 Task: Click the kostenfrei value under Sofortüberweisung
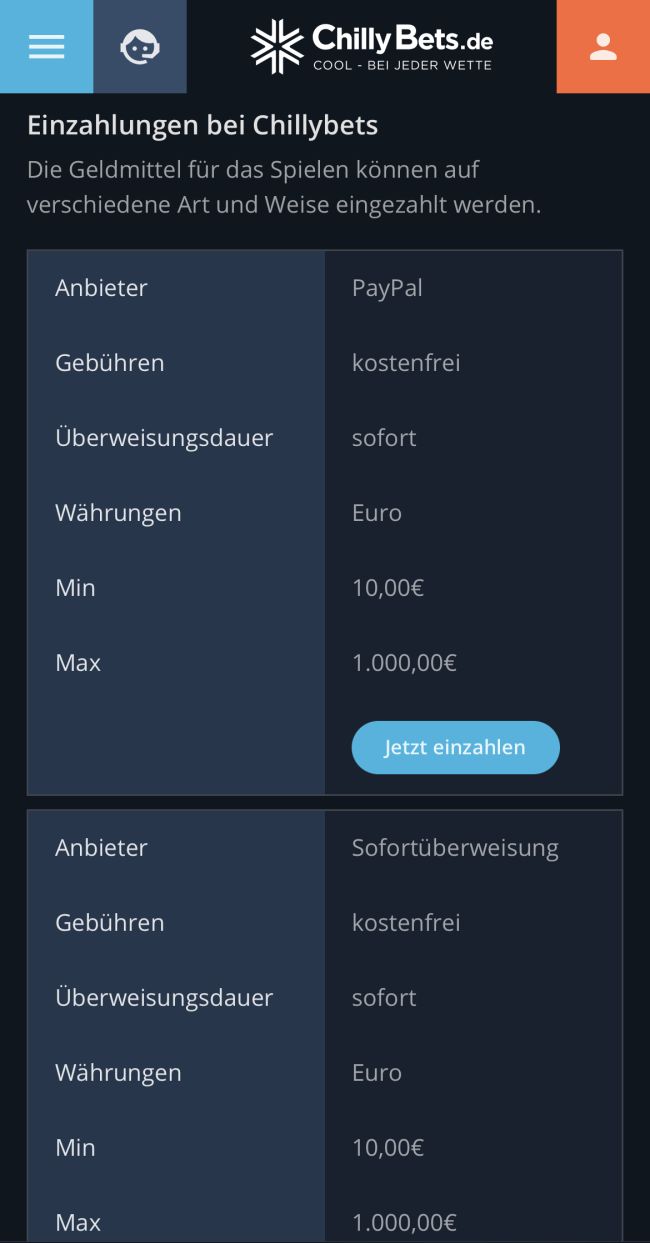[x=406, y=923]
